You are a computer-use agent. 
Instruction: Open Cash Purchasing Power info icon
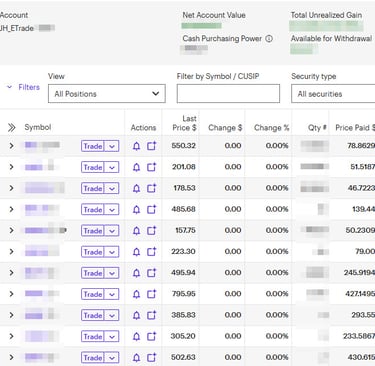[x=269, y=39]
